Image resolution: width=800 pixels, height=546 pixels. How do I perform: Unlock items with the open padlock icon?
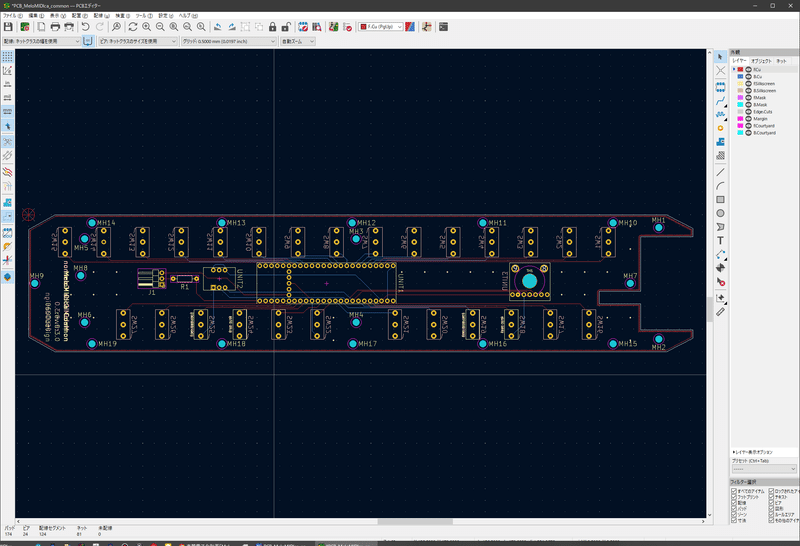286,27
